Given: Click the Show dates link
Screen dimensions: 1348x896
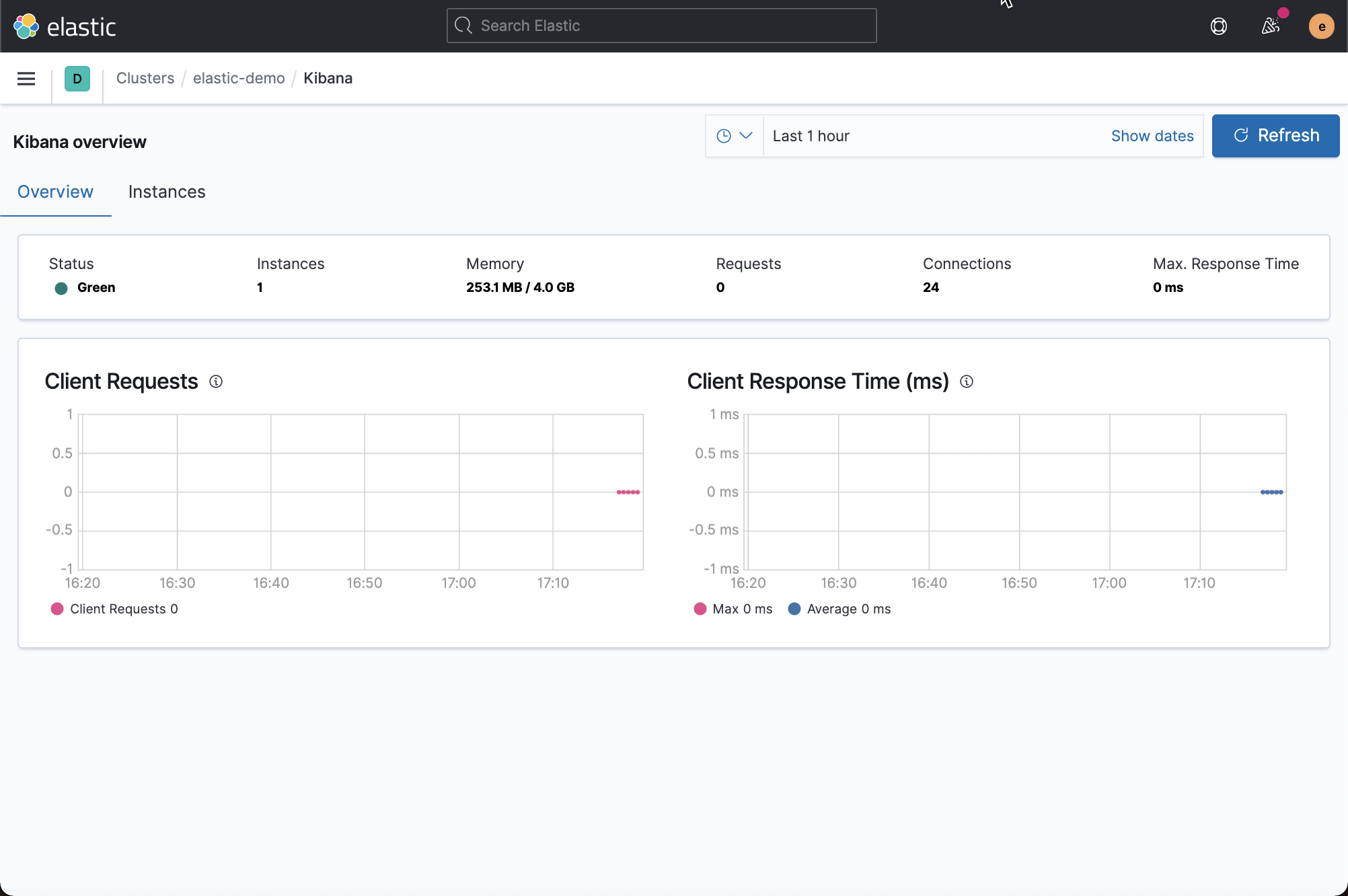Looking at the screenshot, I should 1152,135.
